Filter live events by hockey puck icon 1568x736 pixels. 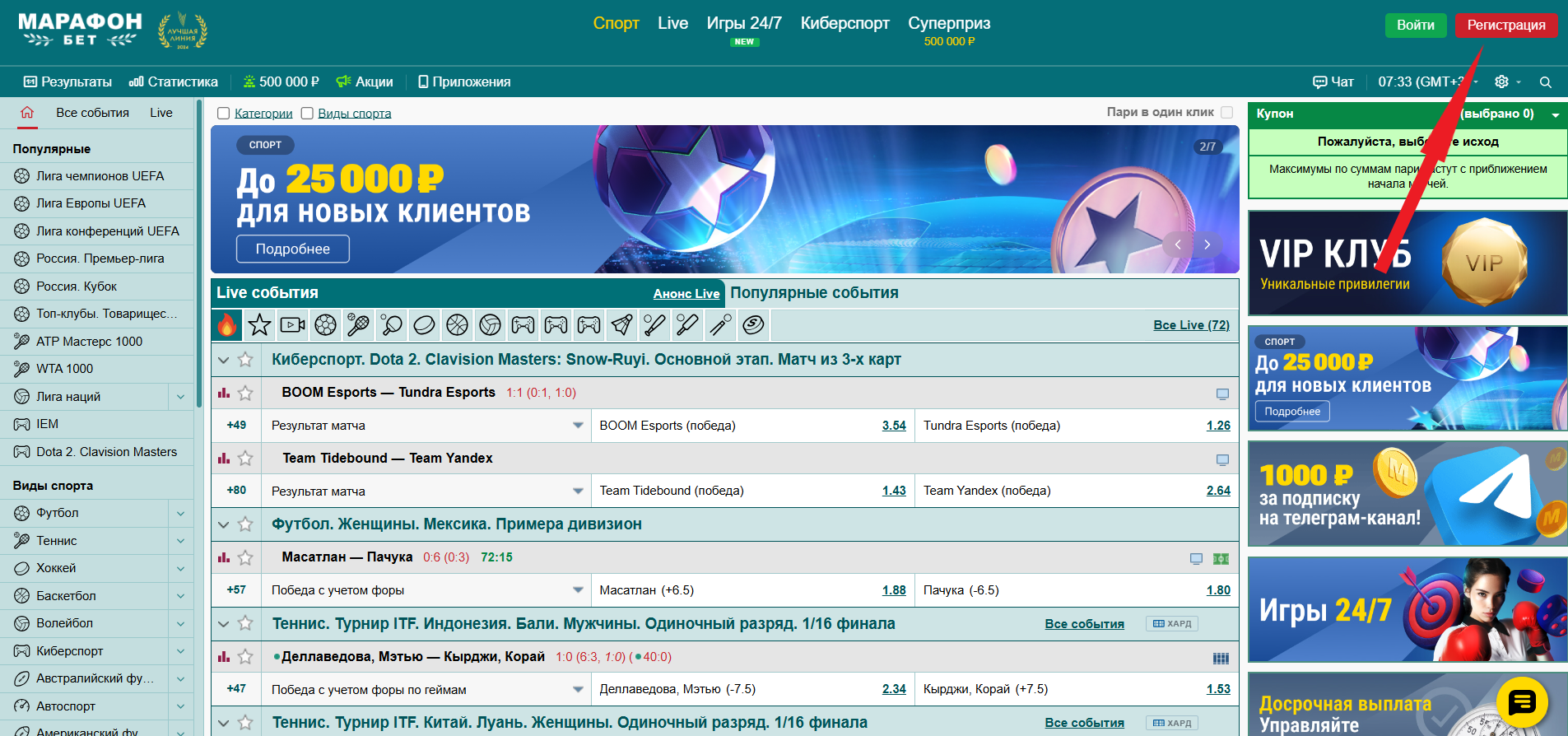tap(425, 325)
